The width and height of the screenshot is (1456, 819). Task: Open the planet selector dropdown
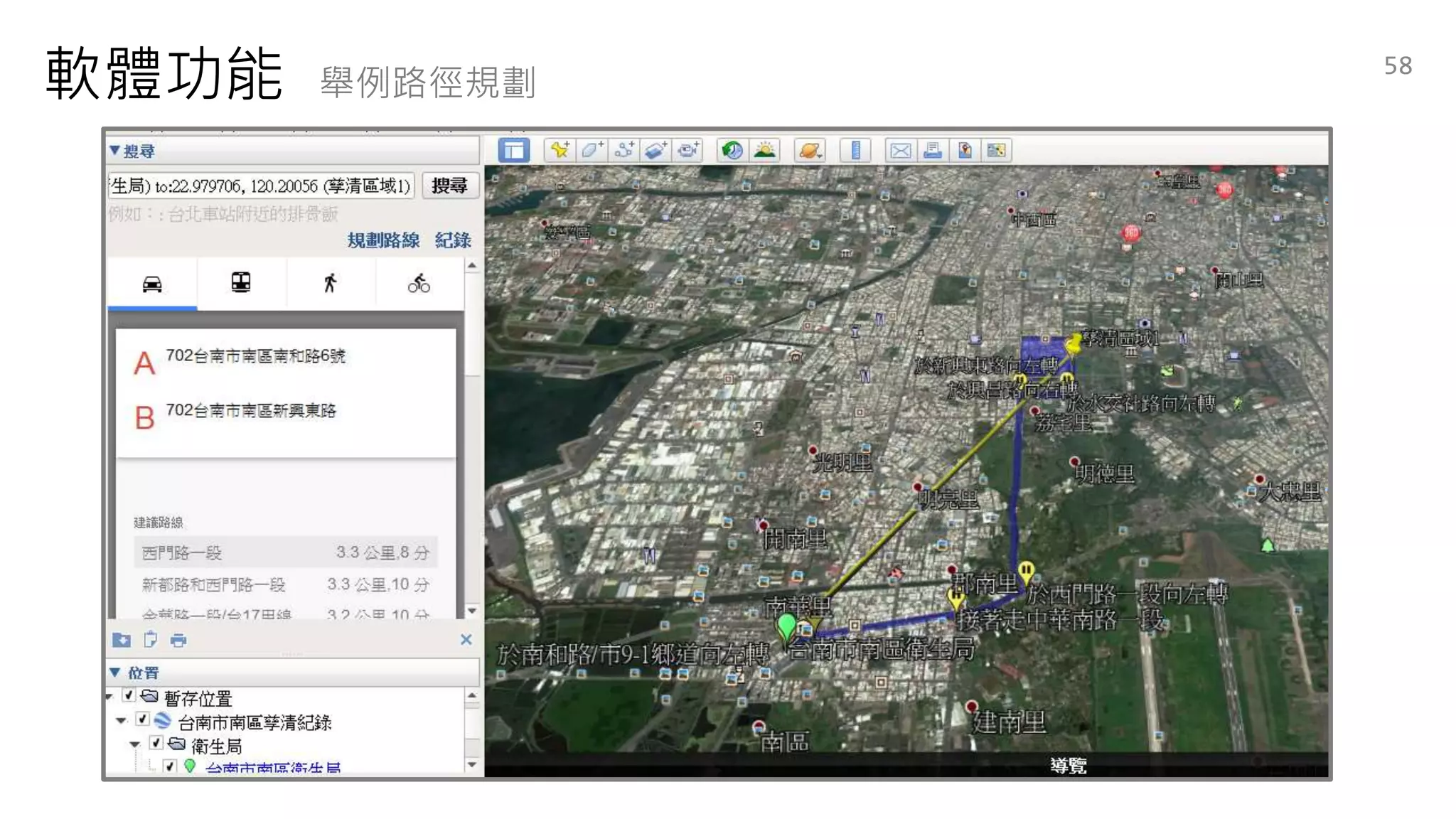810,150
